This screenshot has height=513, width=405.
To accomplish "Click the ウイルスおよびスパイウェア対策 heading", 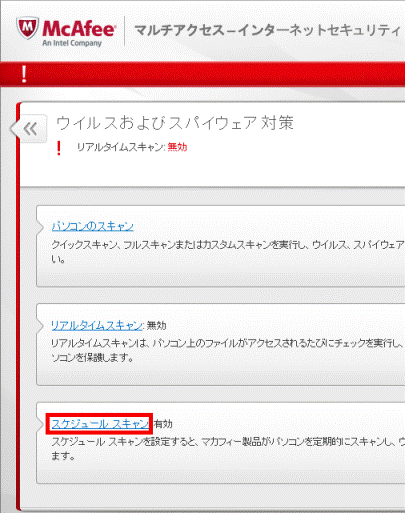I will click(175, 123).
